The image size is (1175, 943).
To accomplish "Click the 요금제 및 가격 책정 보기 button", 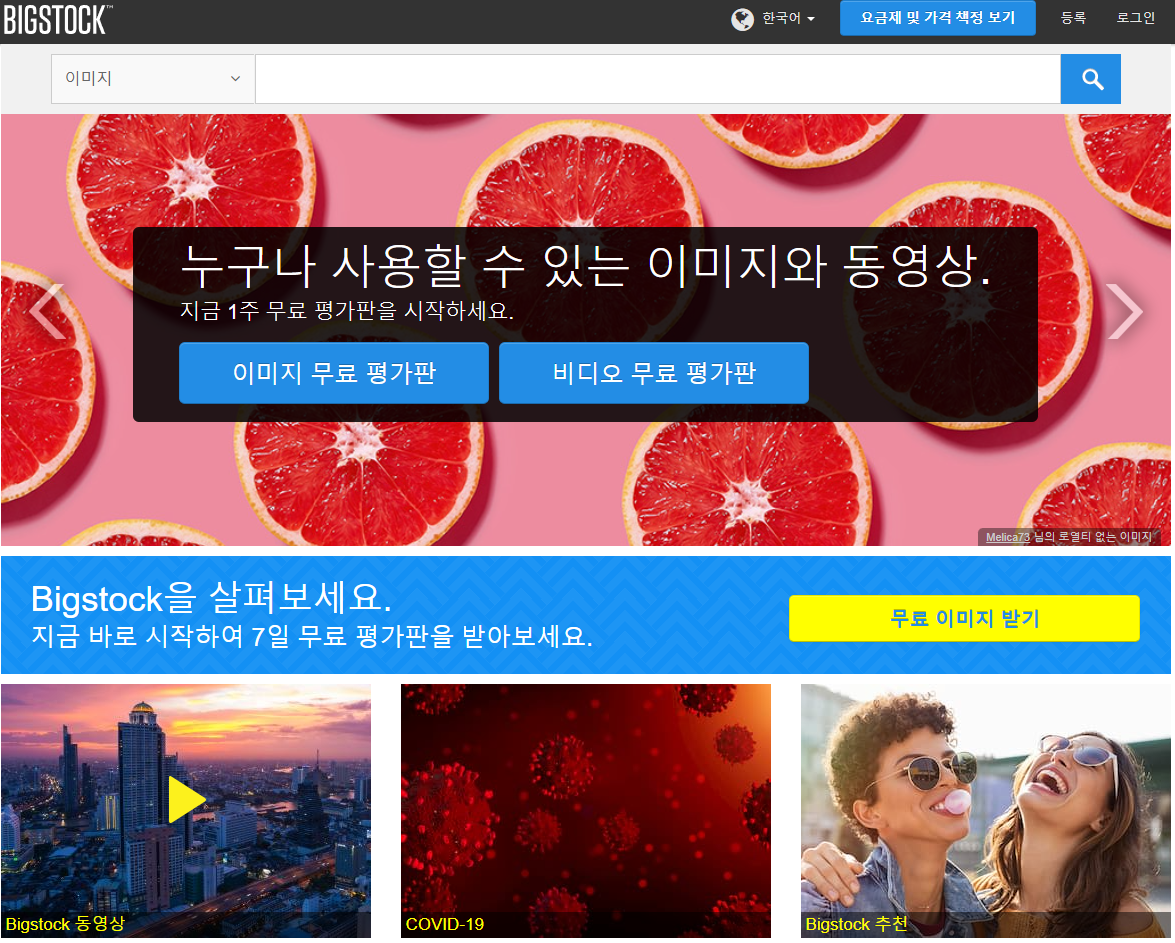I will pos(937,18).
